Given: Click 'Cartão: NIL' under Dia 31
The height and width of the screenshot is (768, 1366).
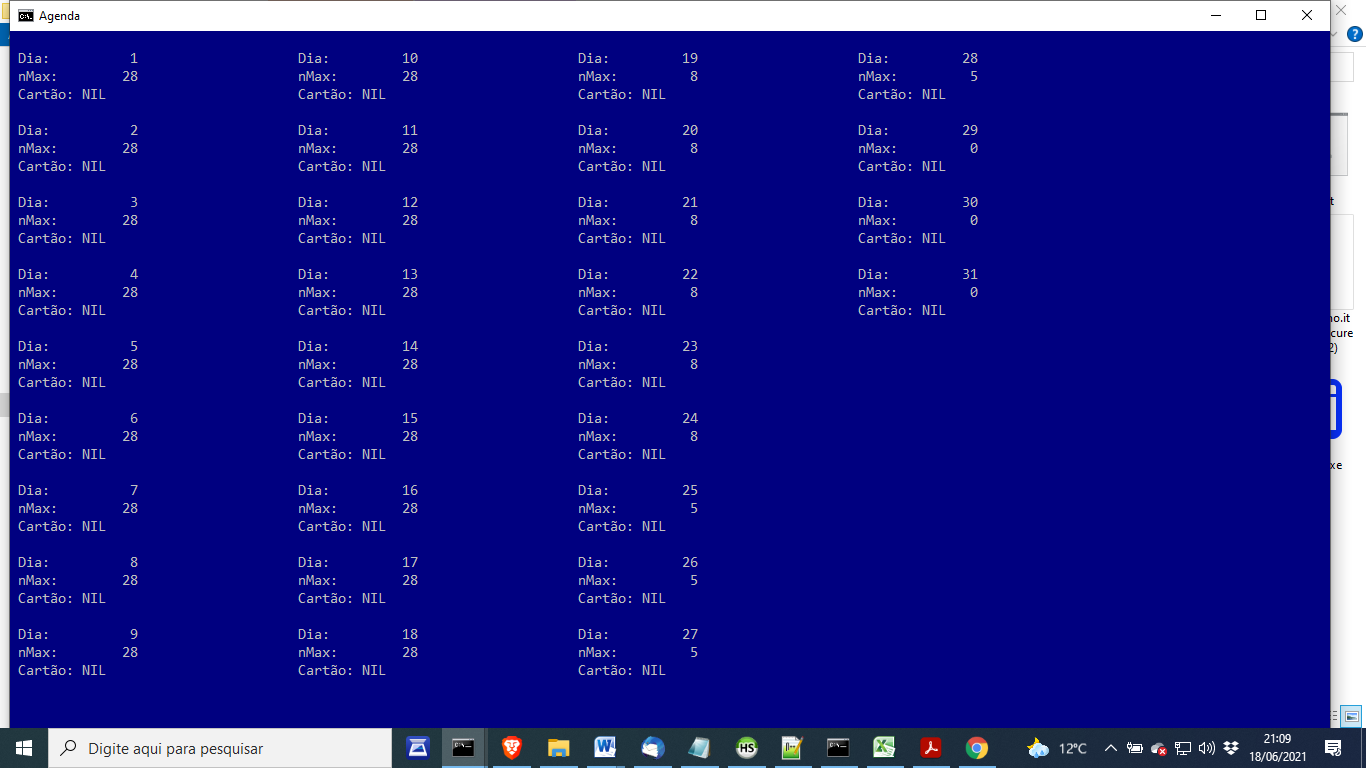Looking at the screenshot, I should pyautogui.click(x=902, y=310).
